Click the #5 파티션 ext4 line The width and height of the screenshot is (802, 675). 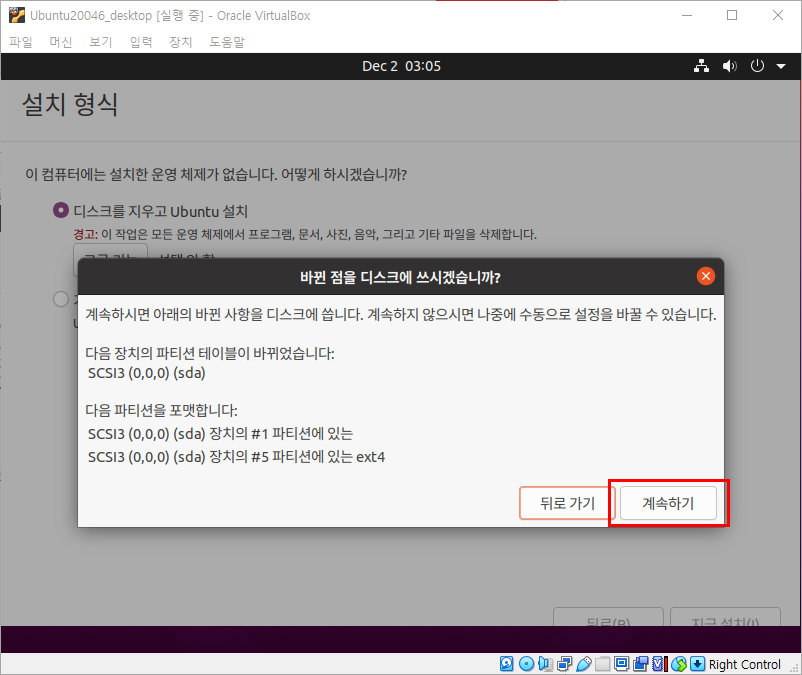tap(236, 457)
